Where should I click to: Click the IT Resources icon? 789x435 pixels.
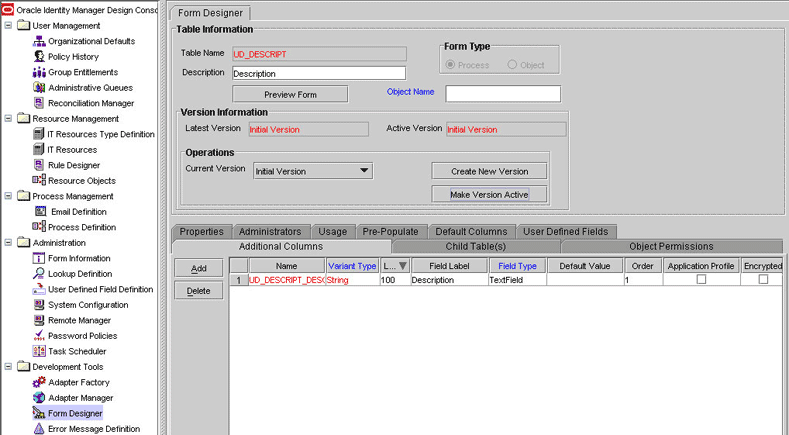38,150
